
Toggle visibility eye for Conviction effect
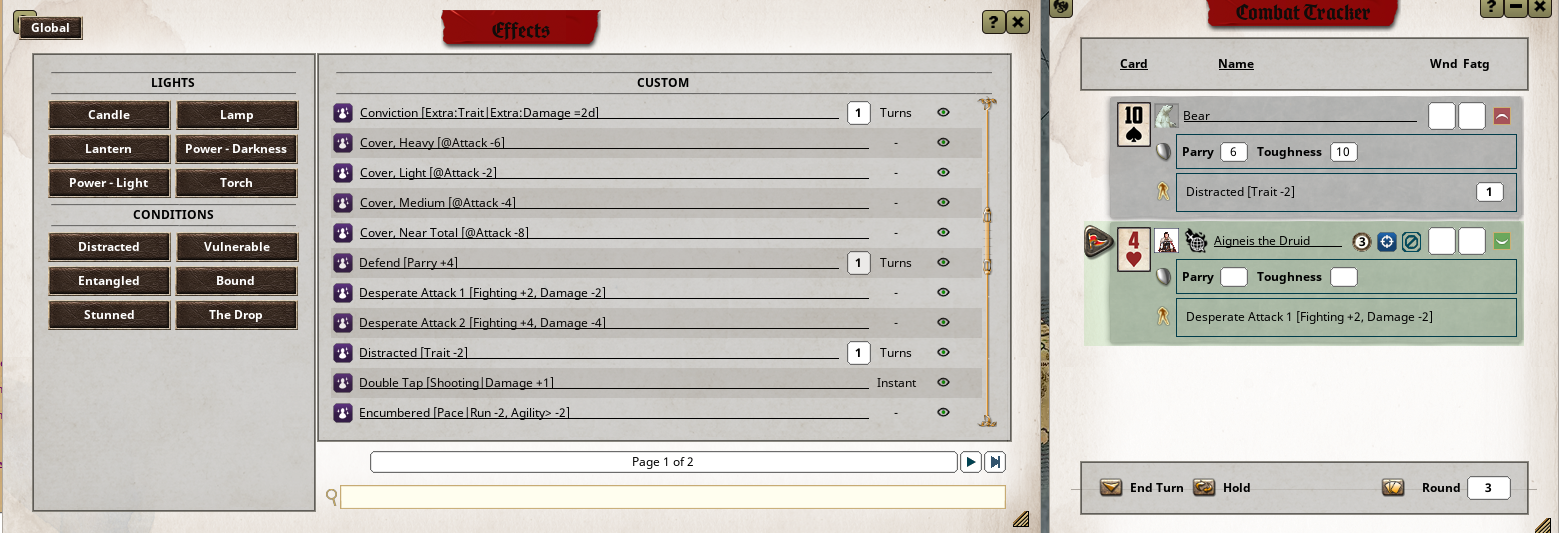tap(942, 113)
